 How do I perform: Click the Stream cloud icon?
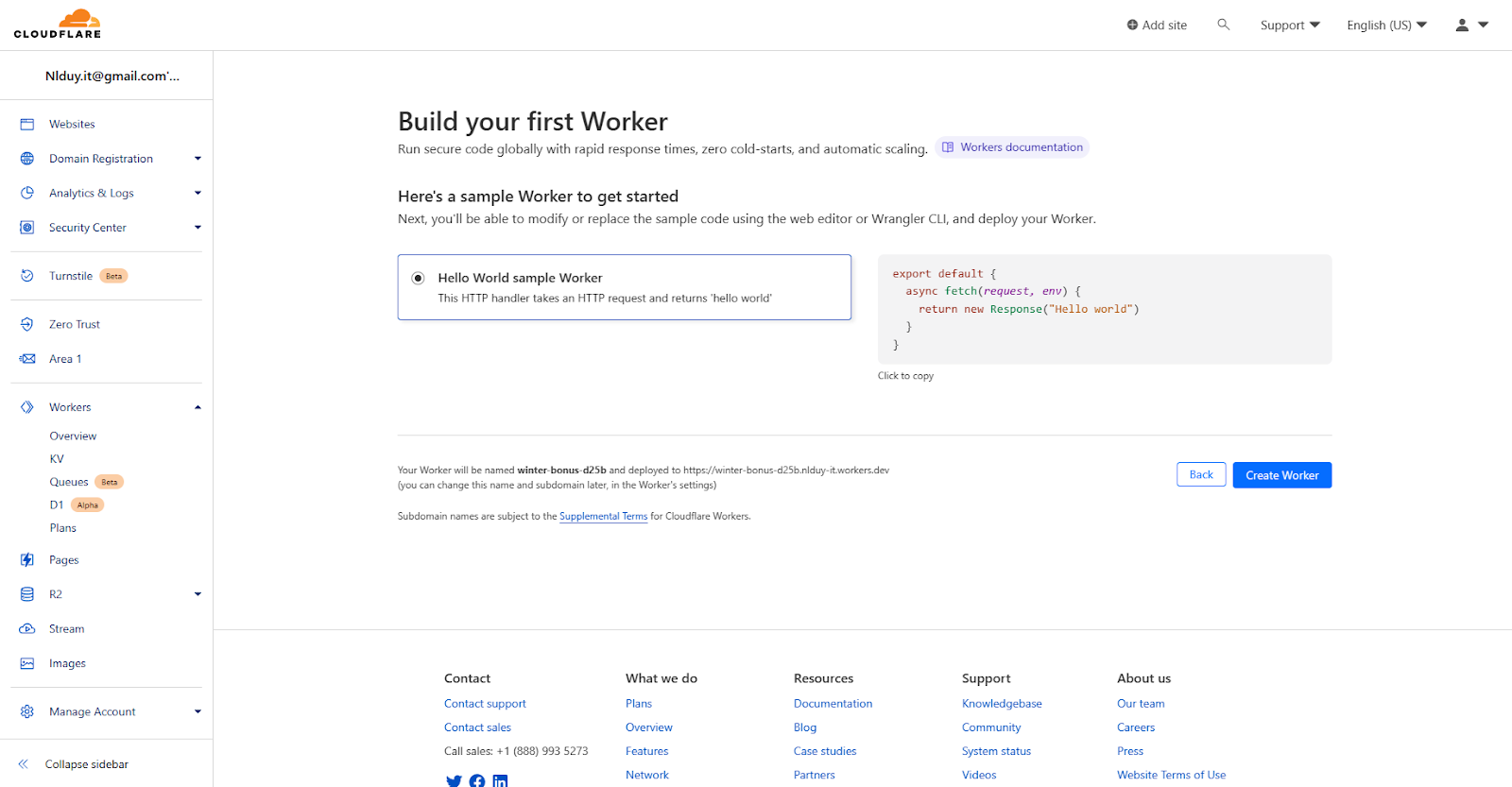click(x=27, y=629)
